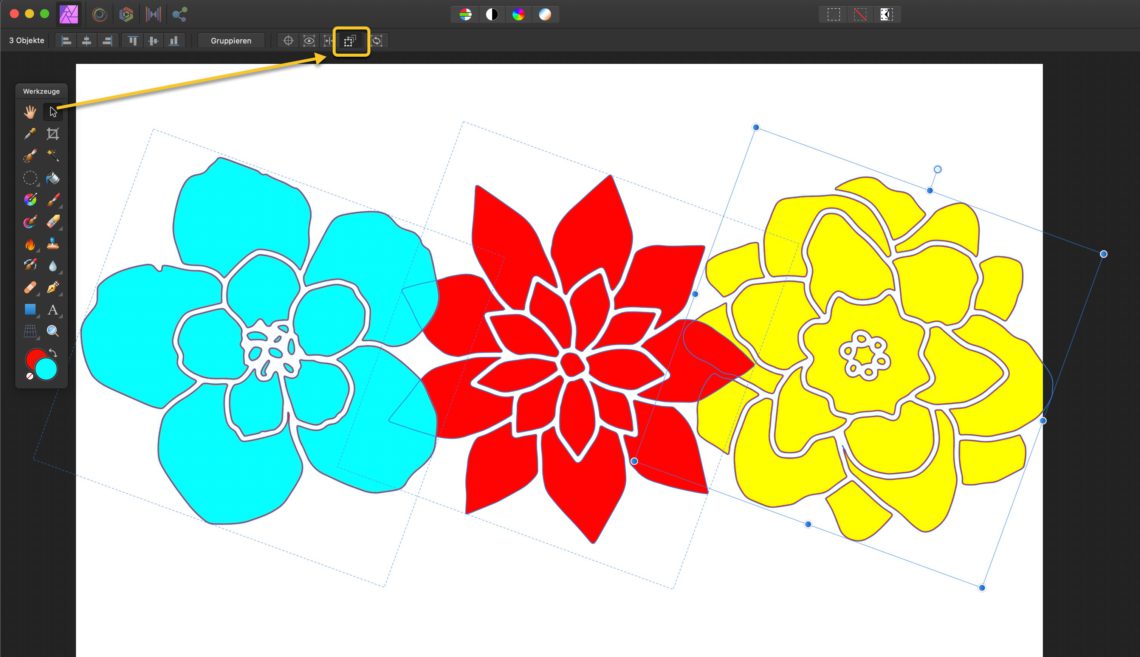Screen dimensions: 1140x657
Task: Select the Zoom magnifier tool
Action: (x=52, y=331)
